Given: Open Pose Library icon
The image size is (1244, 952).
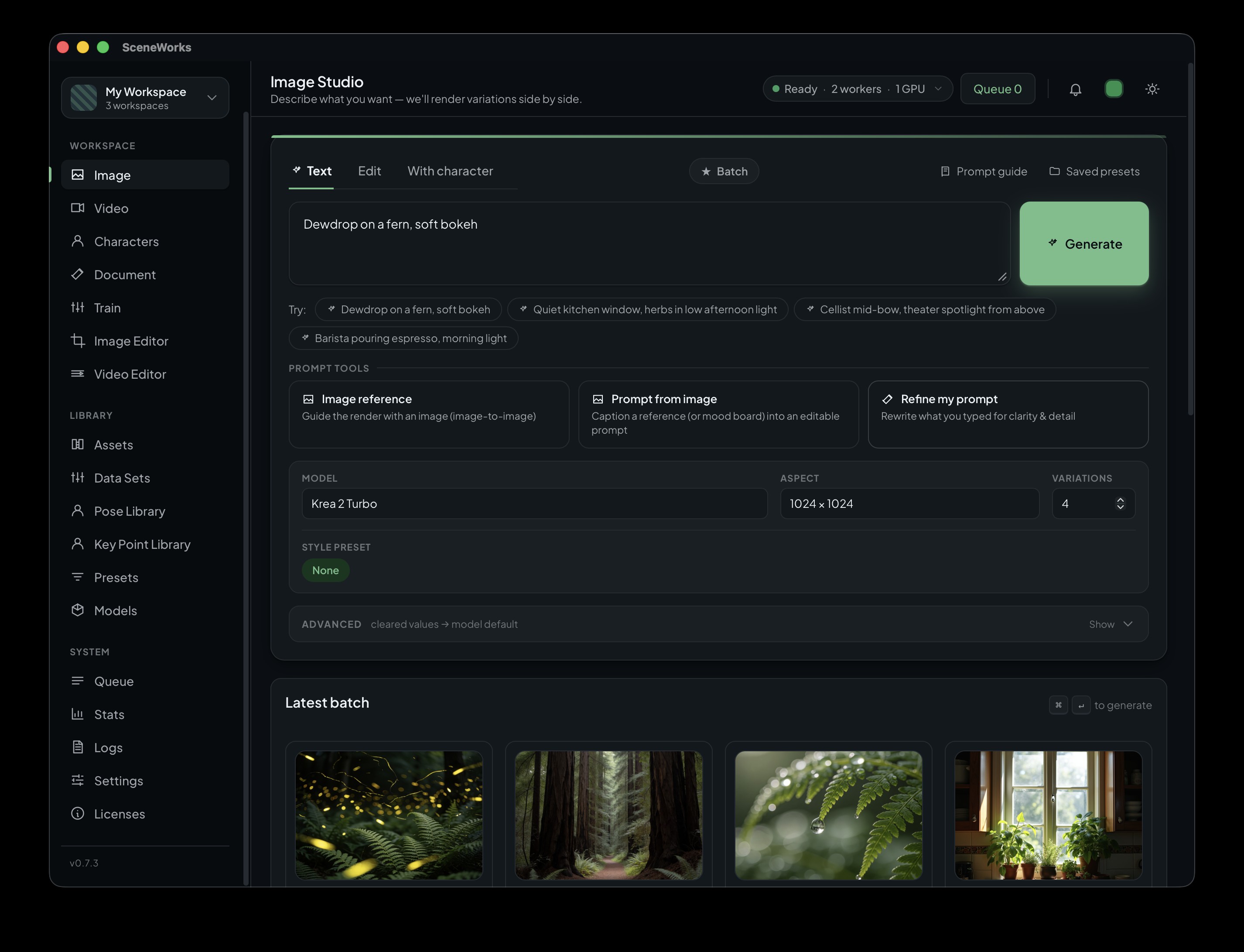Looking at the screenshot, I should (78, 511).
